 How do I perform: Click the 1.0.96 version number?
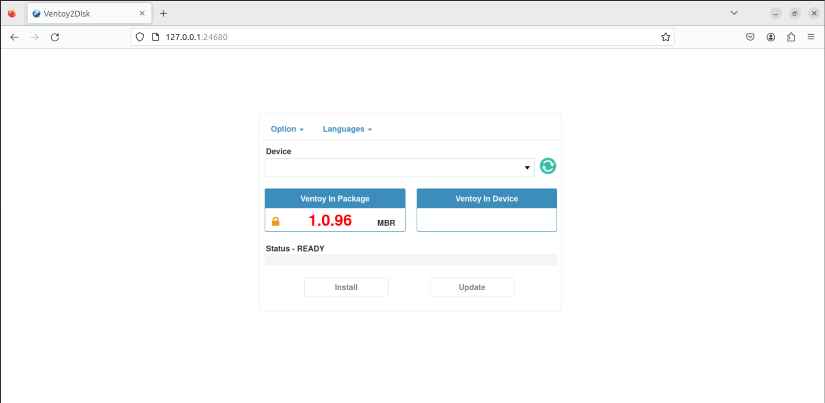click(330, 220)
